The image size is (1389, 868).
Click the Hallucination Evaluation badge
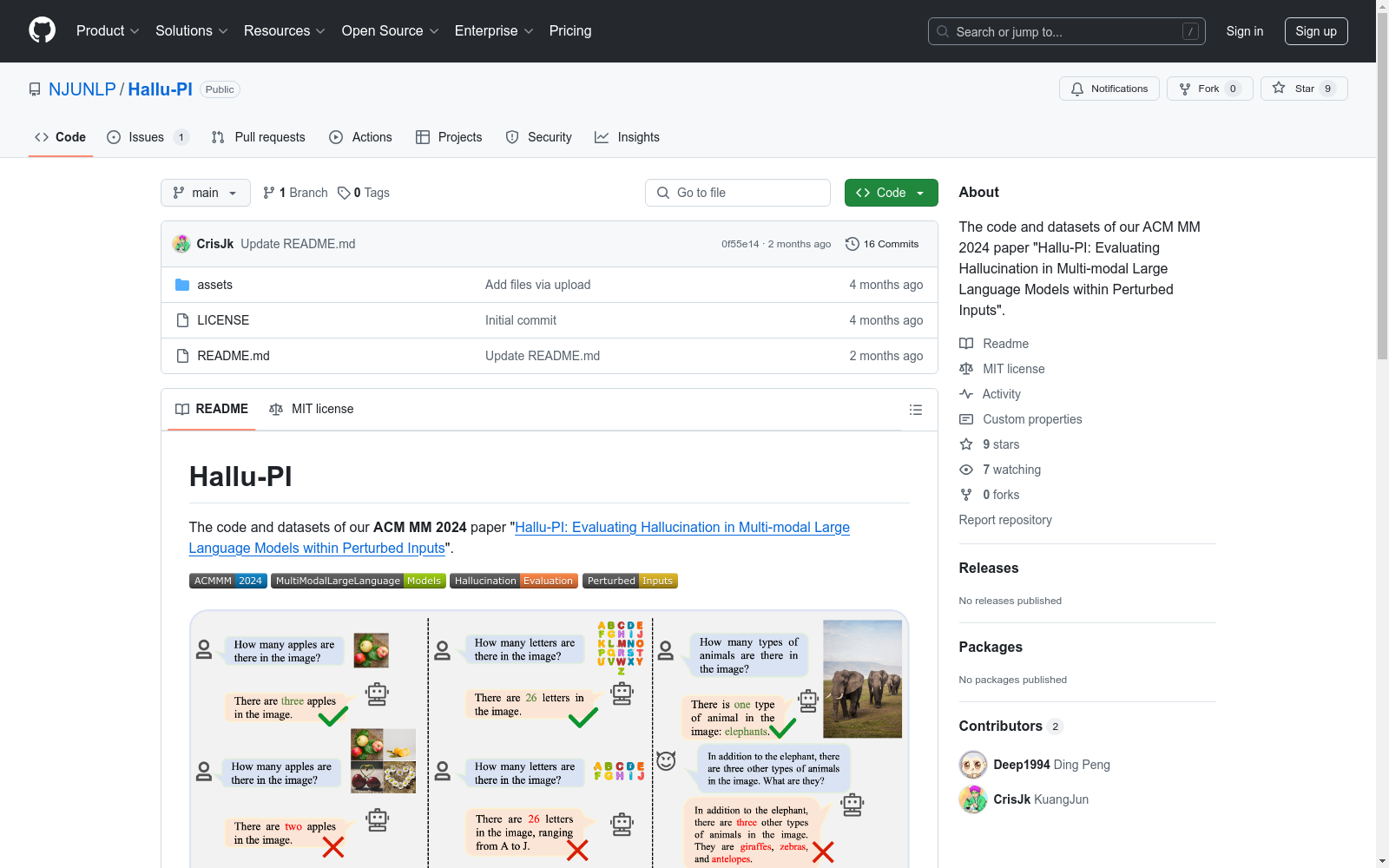pyautogui.click(x=514, y=581)
